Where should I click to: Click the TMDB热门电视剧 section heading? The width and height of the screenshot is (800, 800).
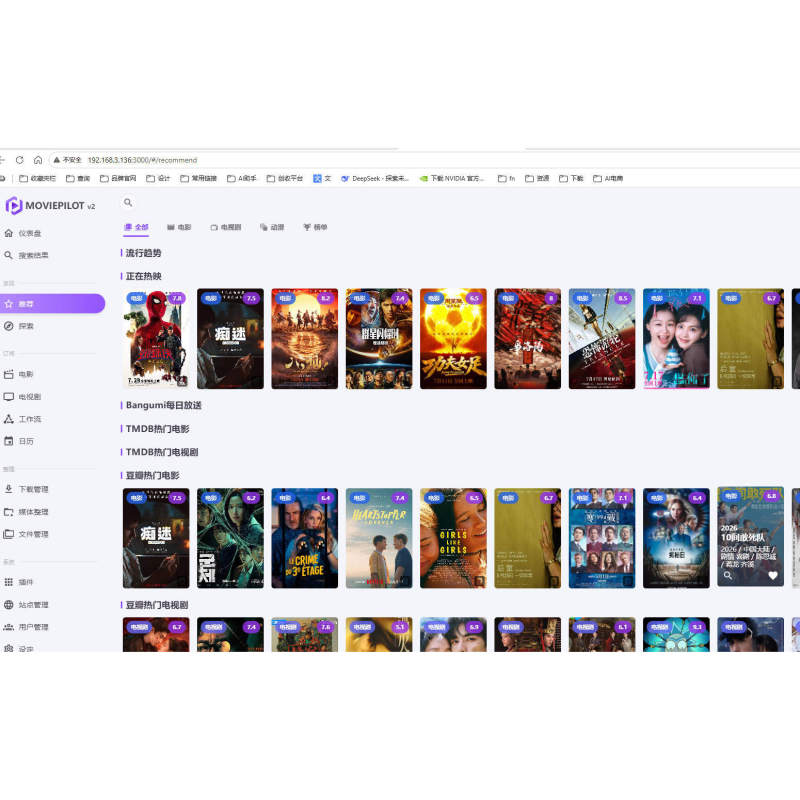click(x=162, y=452)
